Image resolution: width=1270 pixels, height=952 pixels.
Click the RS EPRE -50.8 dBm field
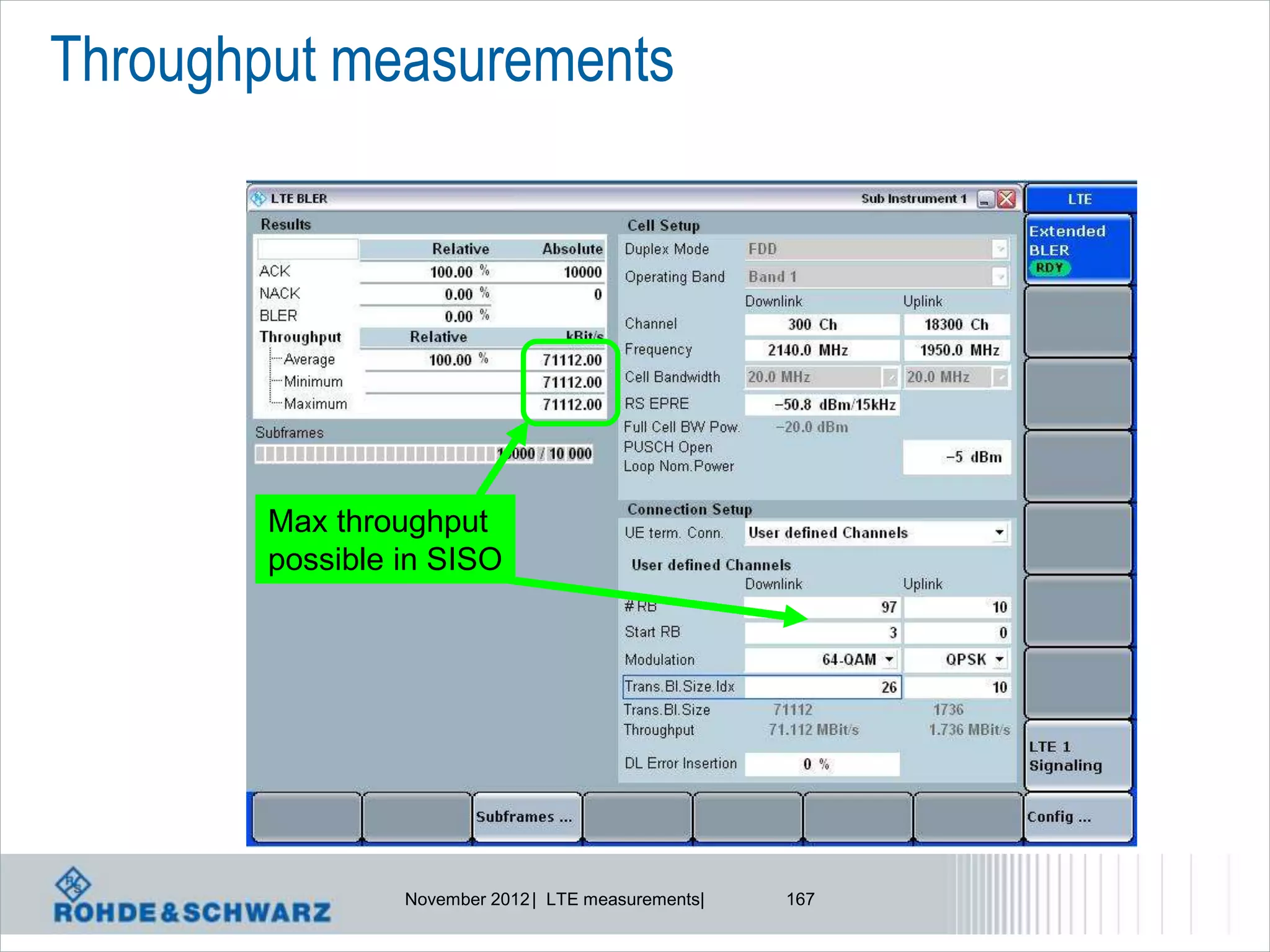(x=822, y=405)
